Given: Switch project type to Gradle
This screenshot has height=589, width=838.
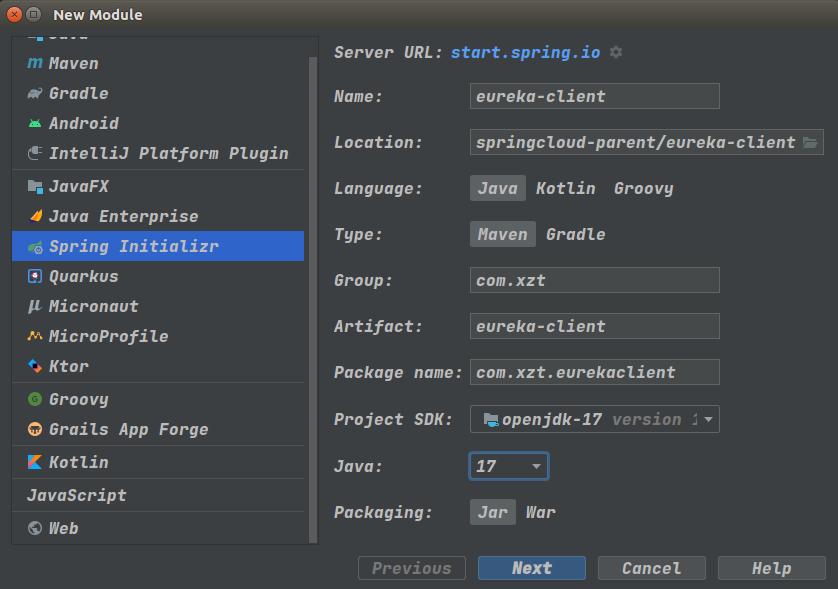Looking at the screenshot, I should click(575, 234).
